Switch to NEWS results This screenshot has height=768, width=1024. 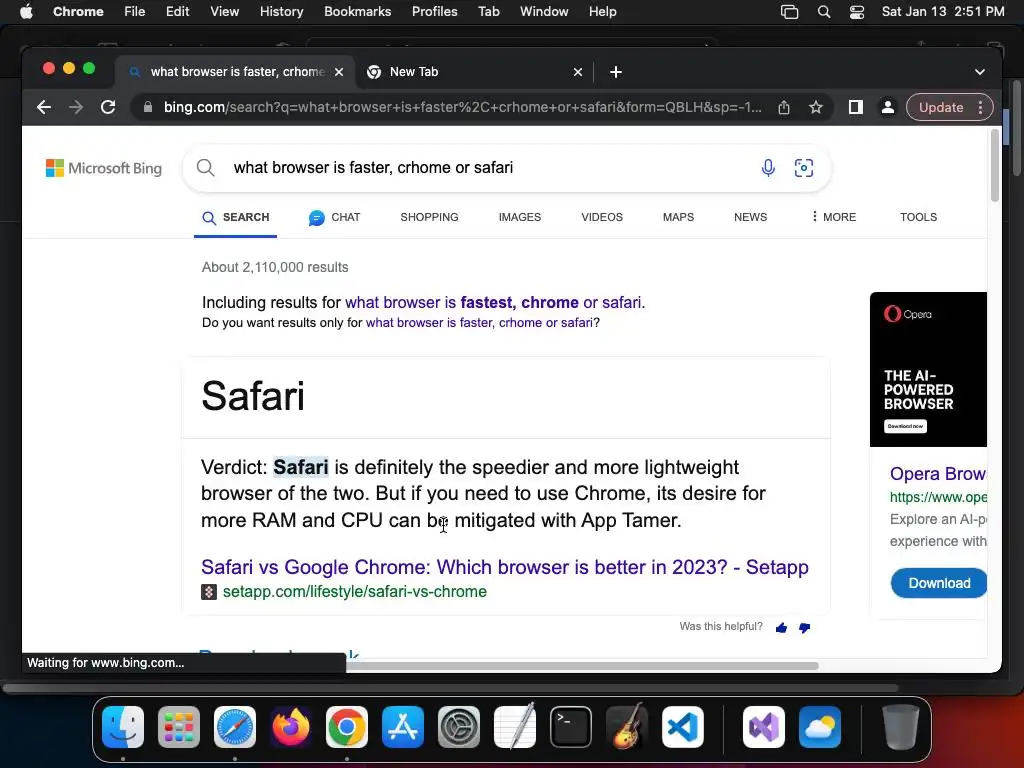click(x=750, y=217)
